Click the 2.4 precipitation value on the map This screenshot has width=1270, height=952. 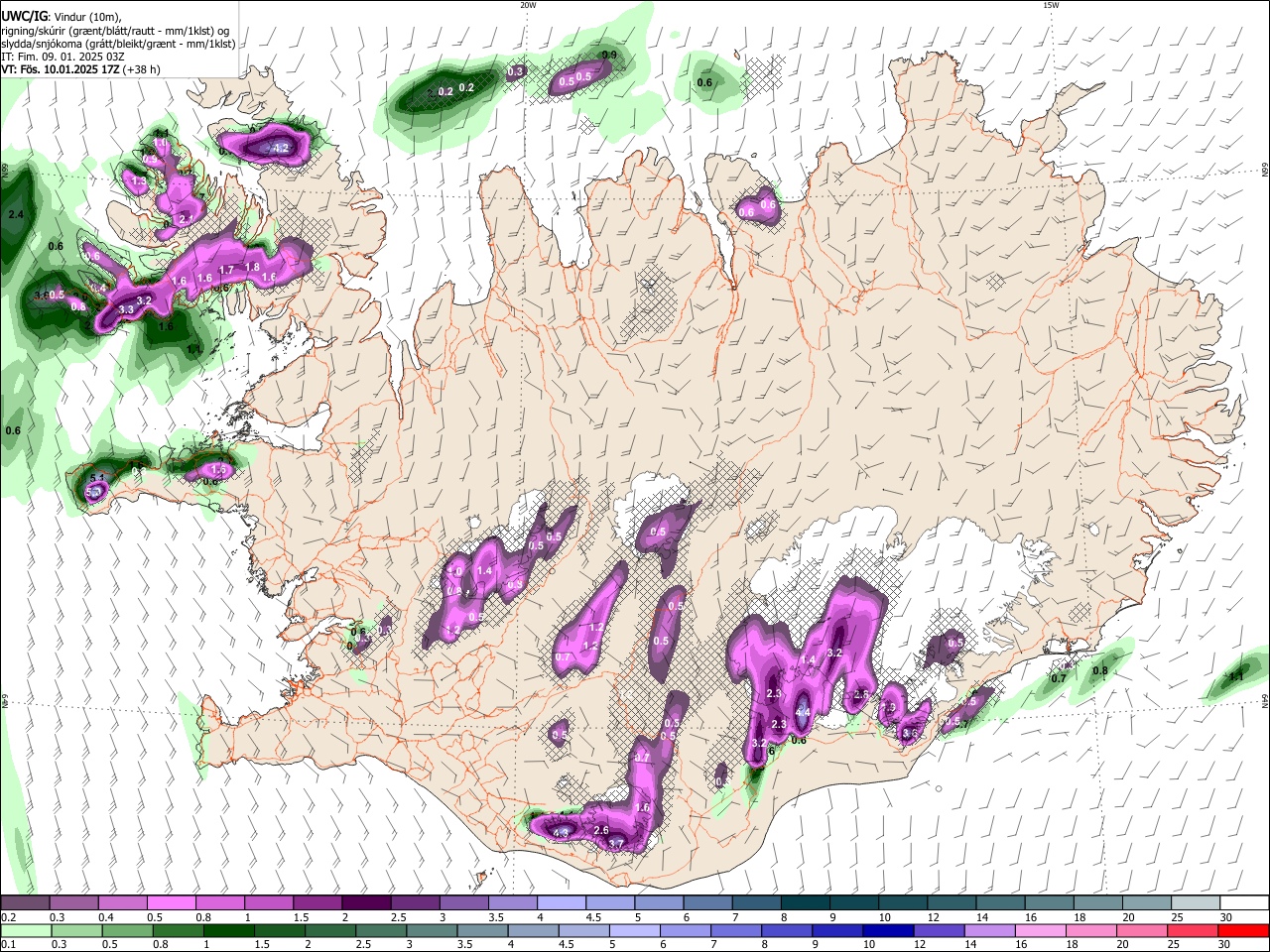[15, 215]
